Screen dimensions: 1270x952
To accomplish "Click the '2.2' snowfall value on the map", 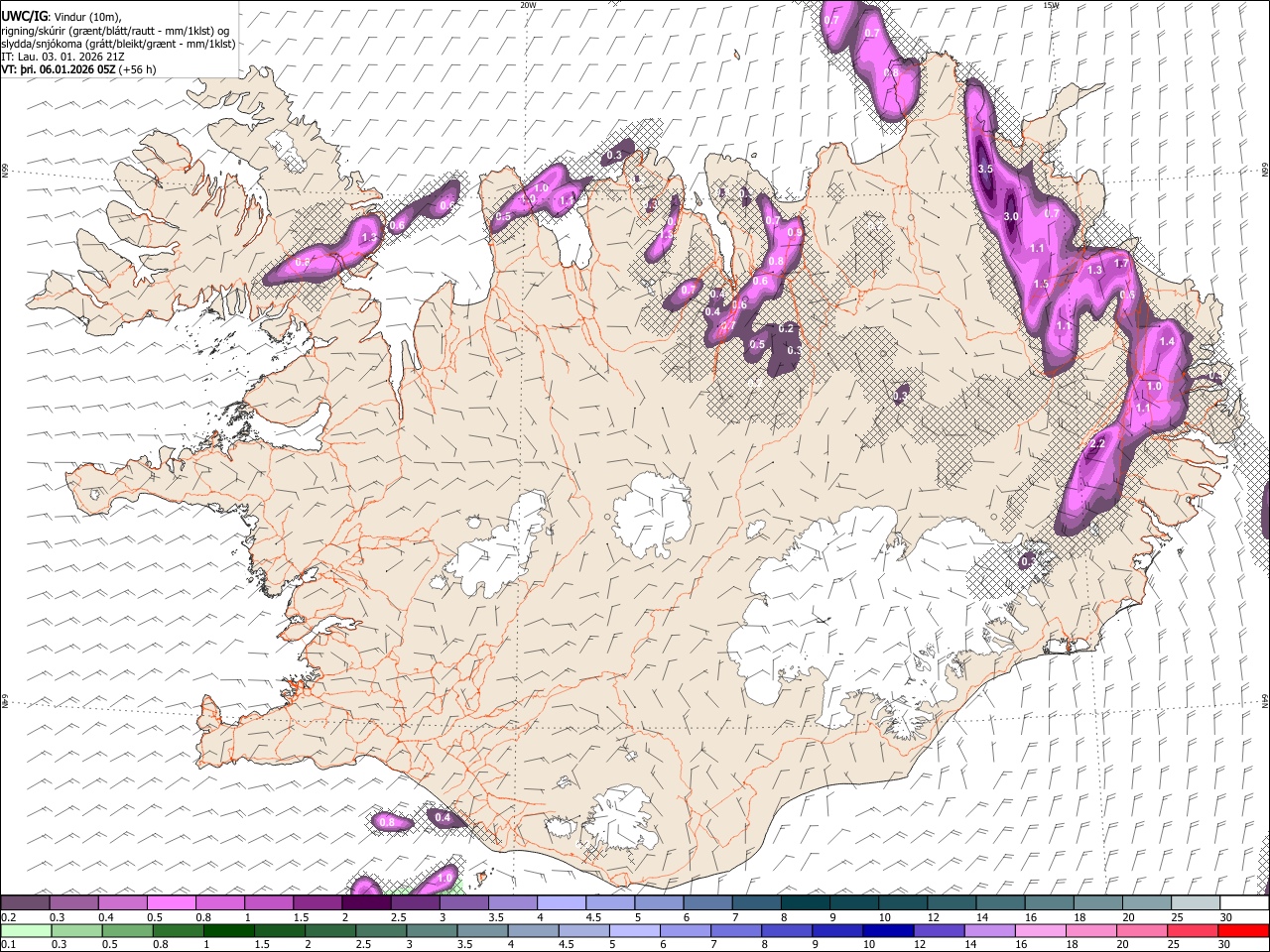I will point(1097,443).
